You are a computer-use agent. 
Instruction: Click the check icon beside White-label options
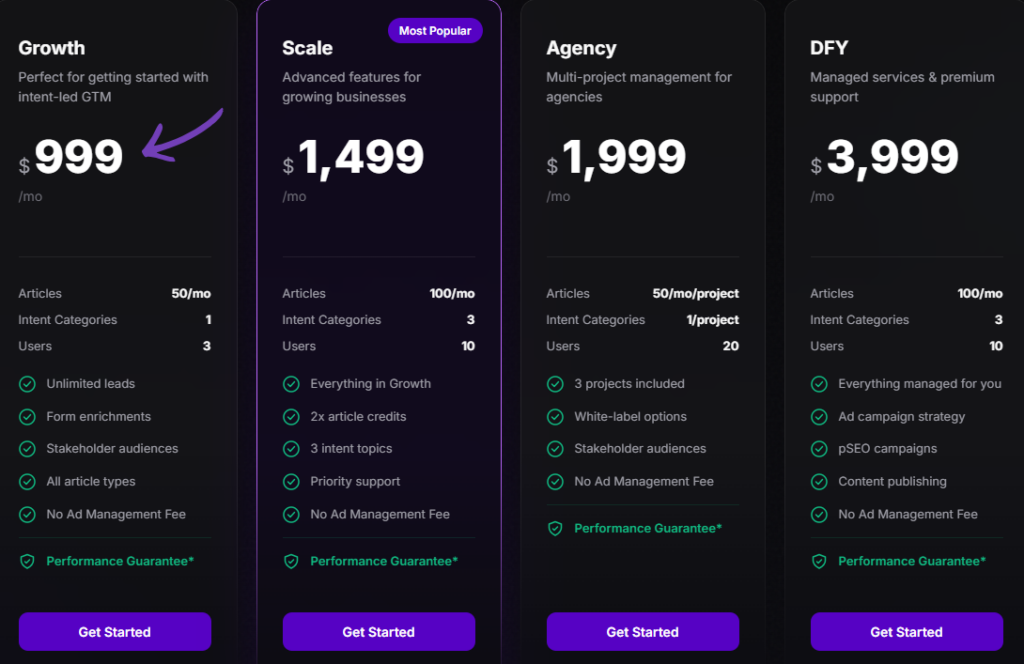pos(557,416)
